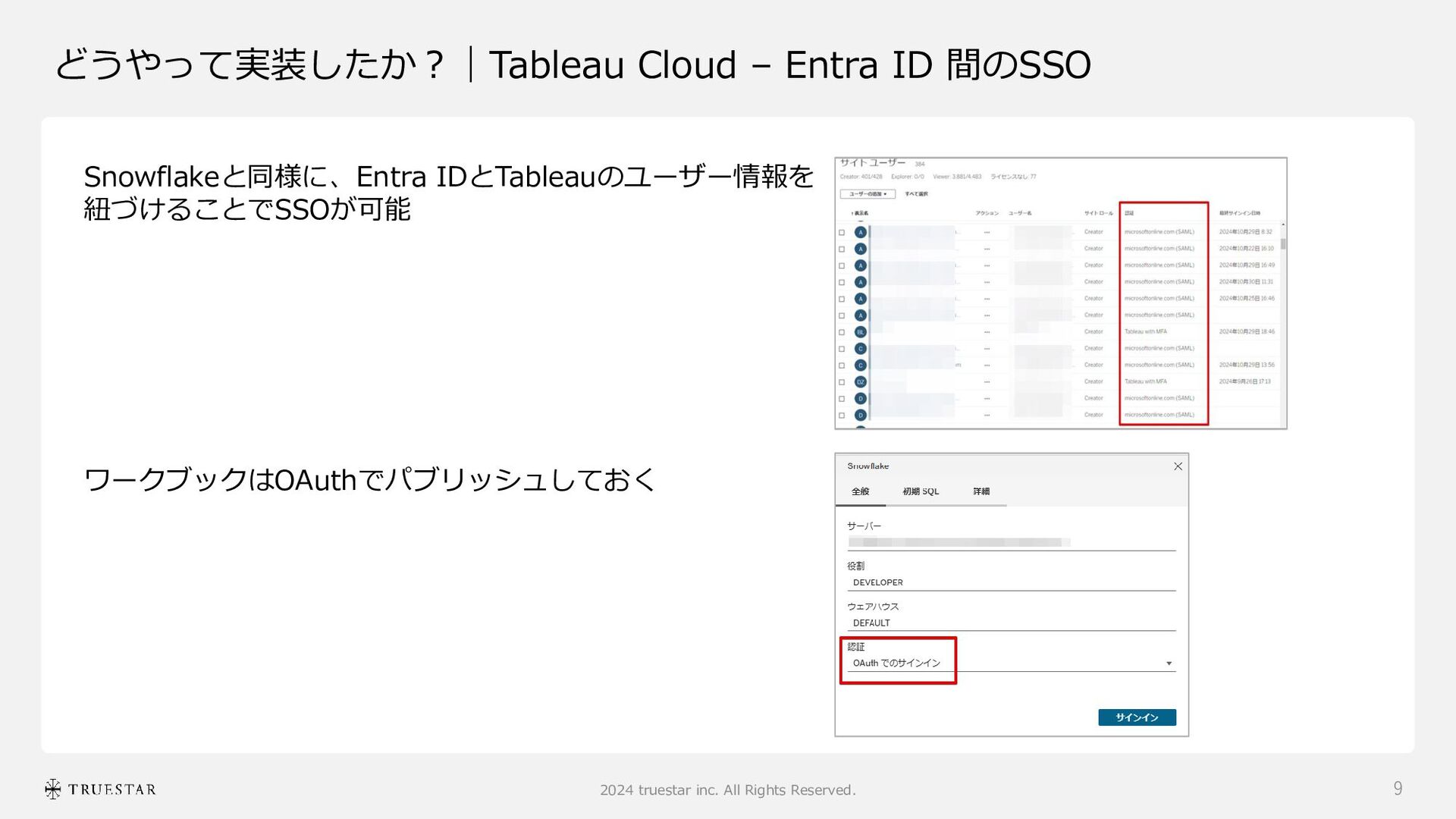The width and height of the screenshot is (1456, 819).
Task: Open actions ellipsis in the 8:32 row
Action: click(x=987, y=232)
